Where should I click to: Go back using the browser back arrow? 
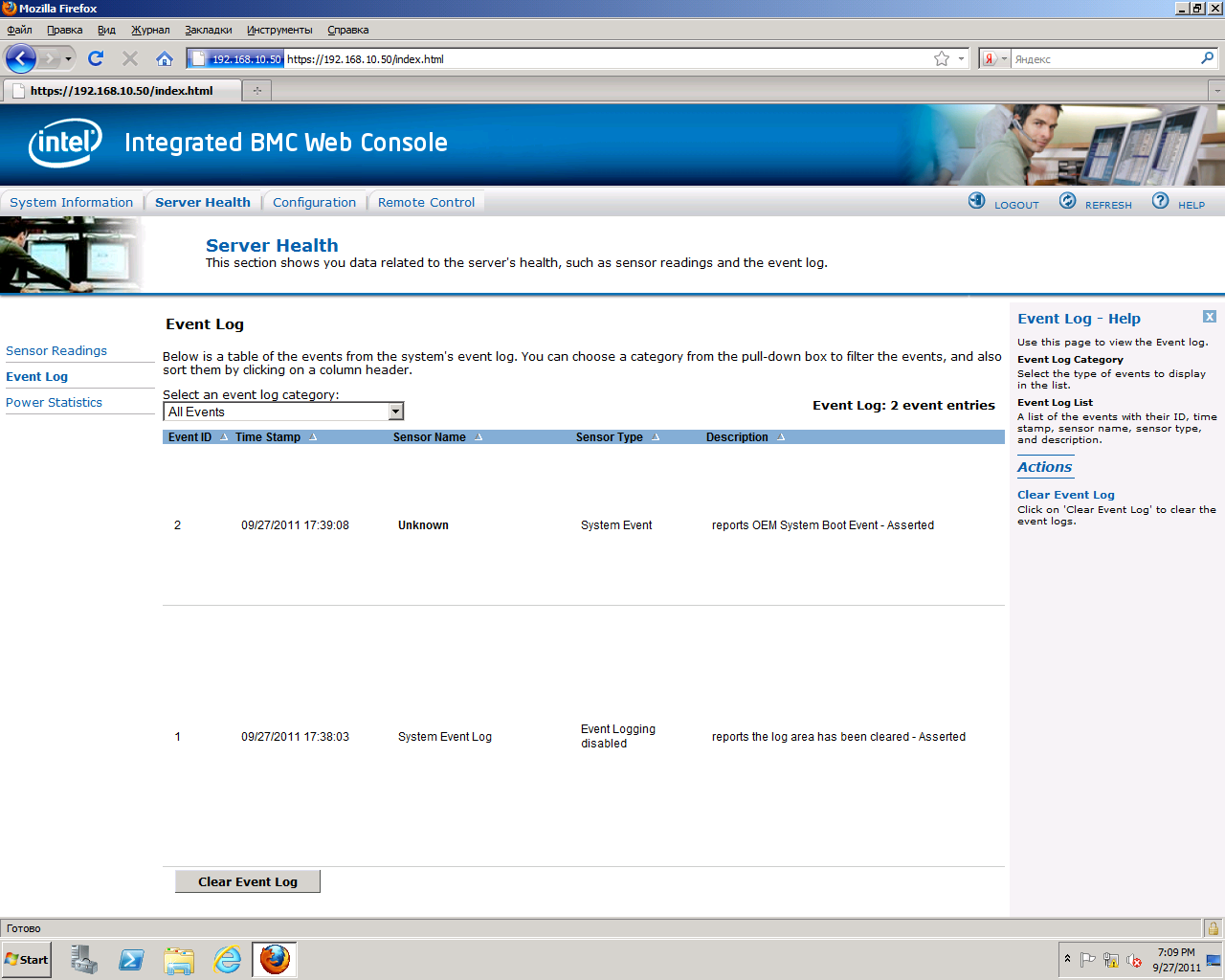21,58
